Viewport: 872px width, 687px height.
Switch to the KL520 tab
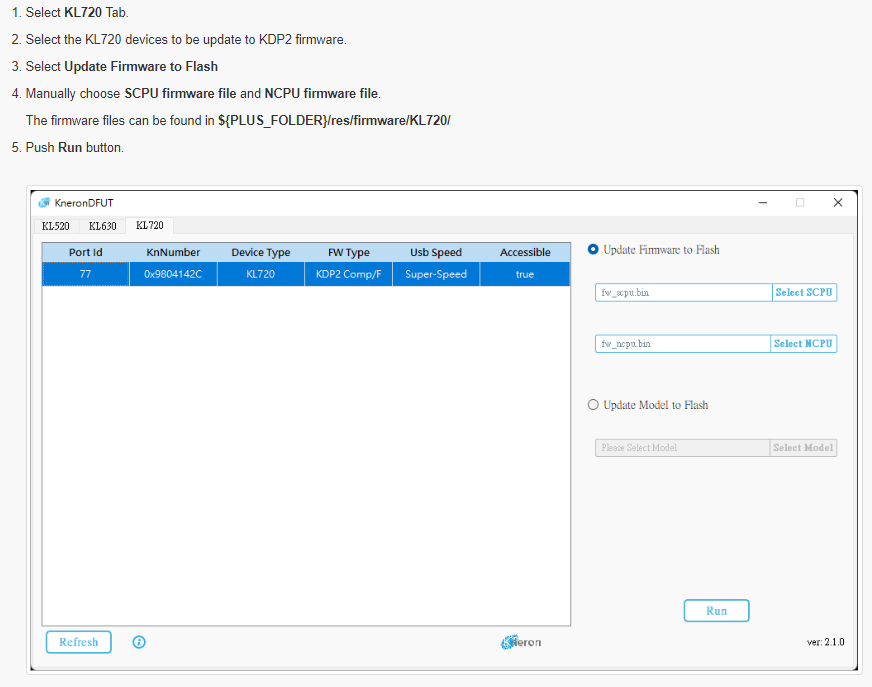(56, 226)
